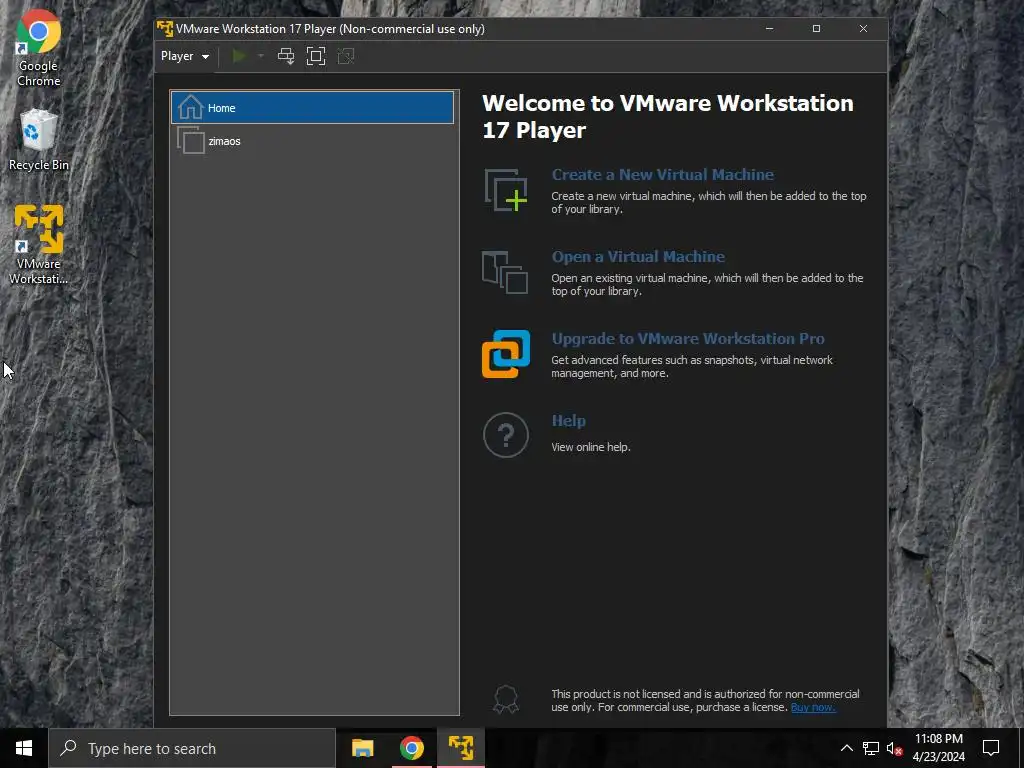The image size is (1024, 768).
Task: Click the VMware Player taskbar button
Action: pyautogui.click(x=461, y=748)
